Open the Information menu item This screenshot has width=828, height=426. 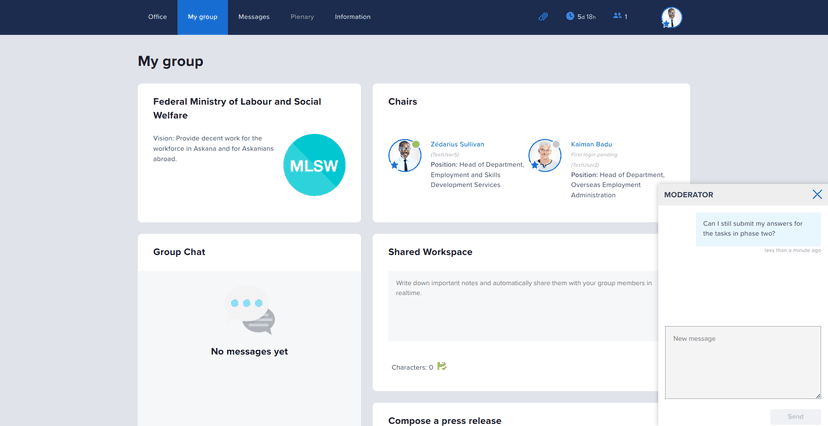coord(352,17)
